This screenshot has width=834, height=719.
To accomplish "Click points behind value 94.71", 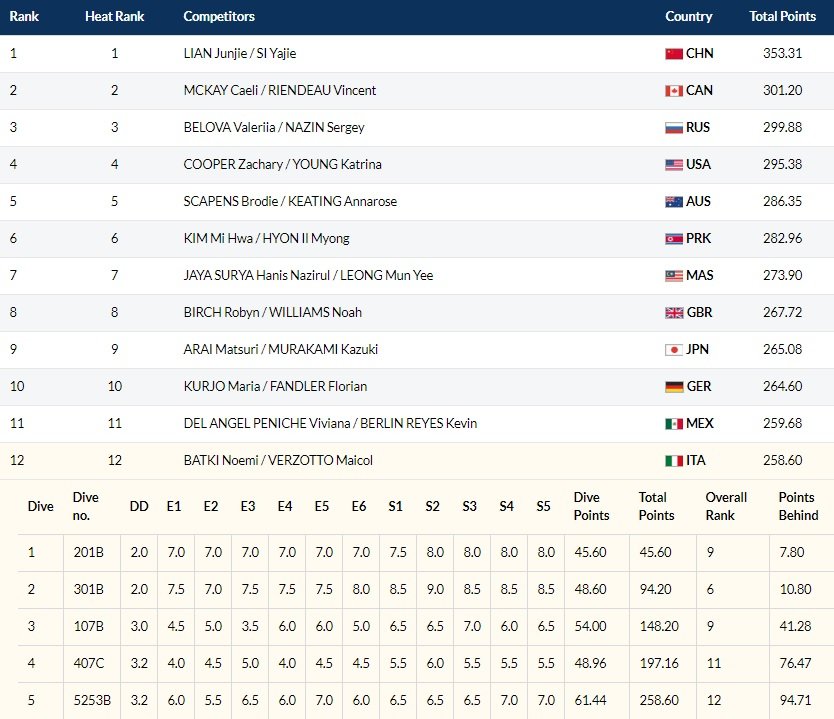I will (795, 700).
